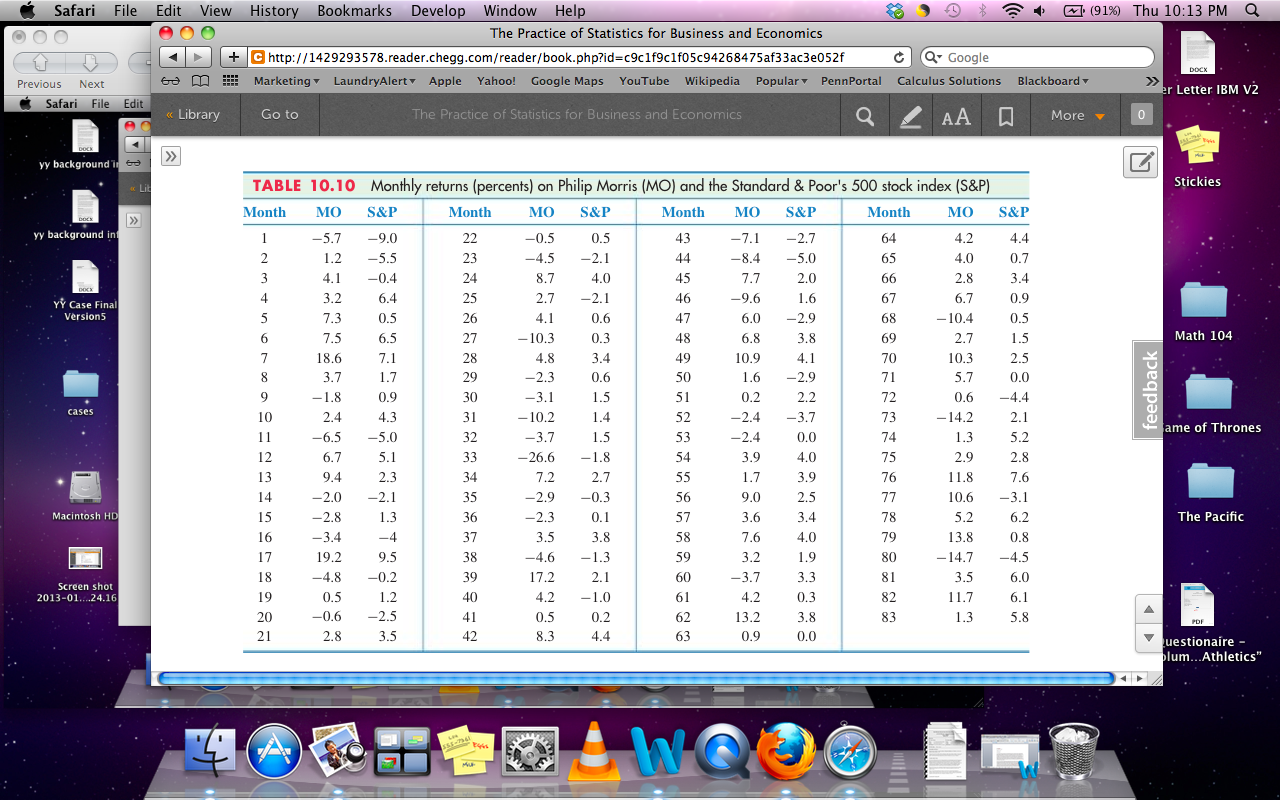Click the Wi-Fi status icon
This screenshot has width=1280, height=800.
click(x=1012, y=10)
